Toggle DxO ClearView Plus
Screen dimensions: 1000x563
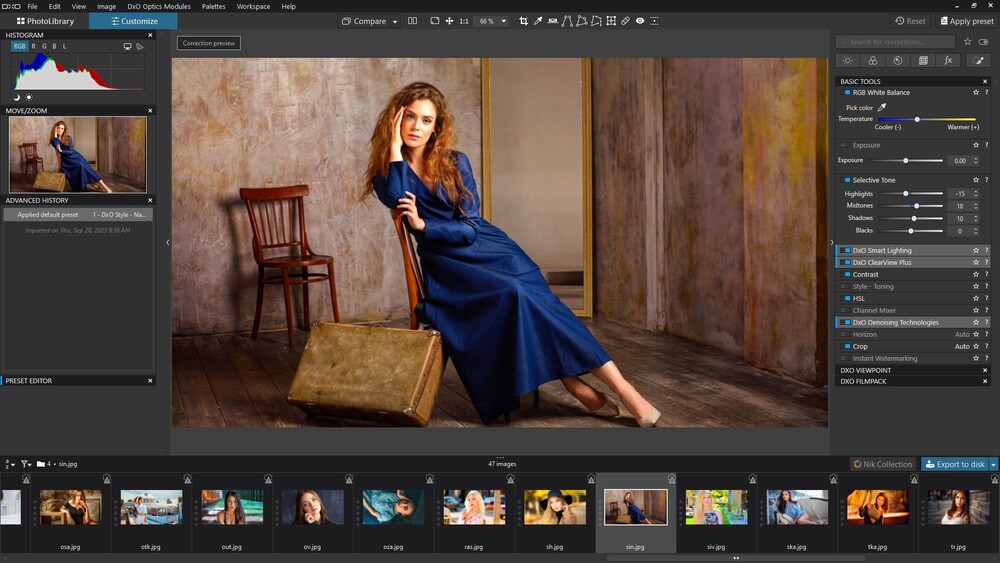(847, 263)
